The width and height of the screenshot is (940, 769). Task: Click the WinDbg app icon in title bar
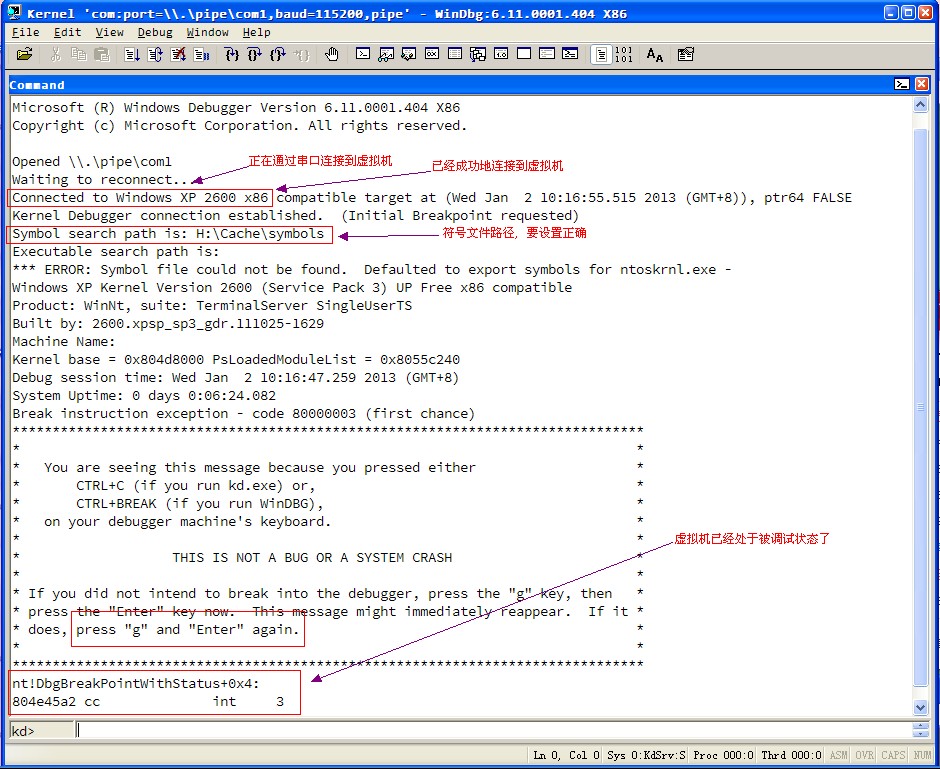point(15,13)
